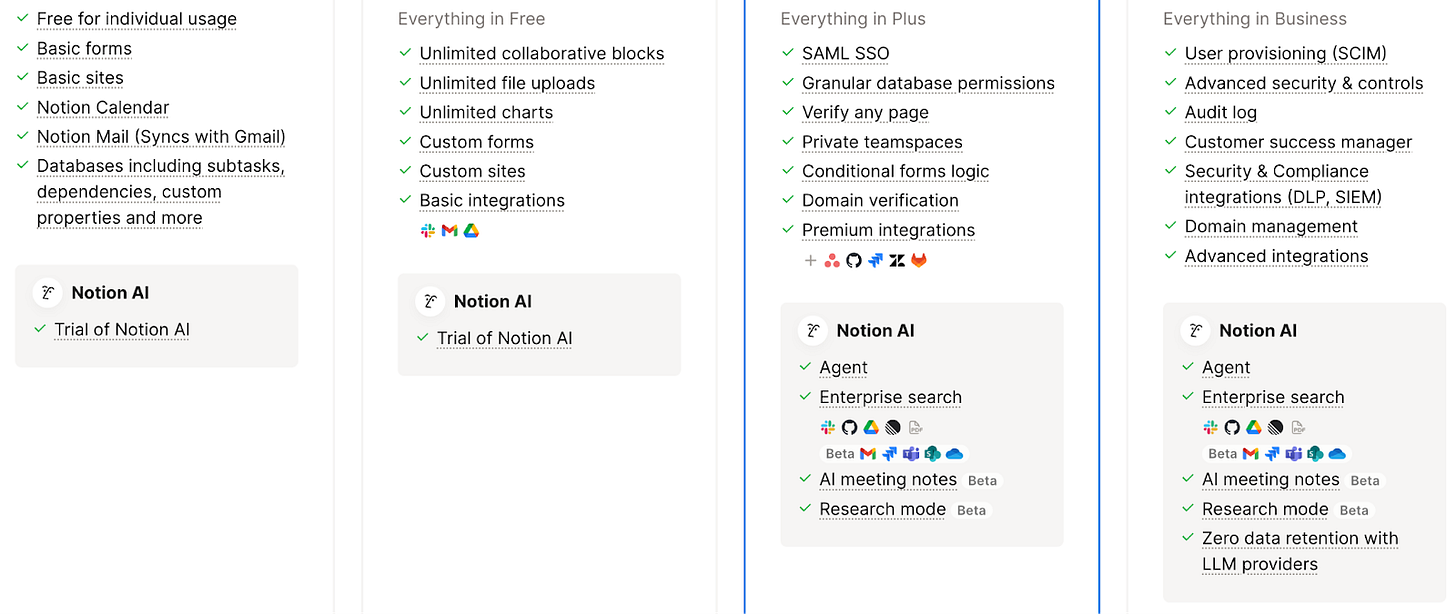Click Gmail icon in Everything in Plus Beta row
The image size is (1456, 614).
868,454
